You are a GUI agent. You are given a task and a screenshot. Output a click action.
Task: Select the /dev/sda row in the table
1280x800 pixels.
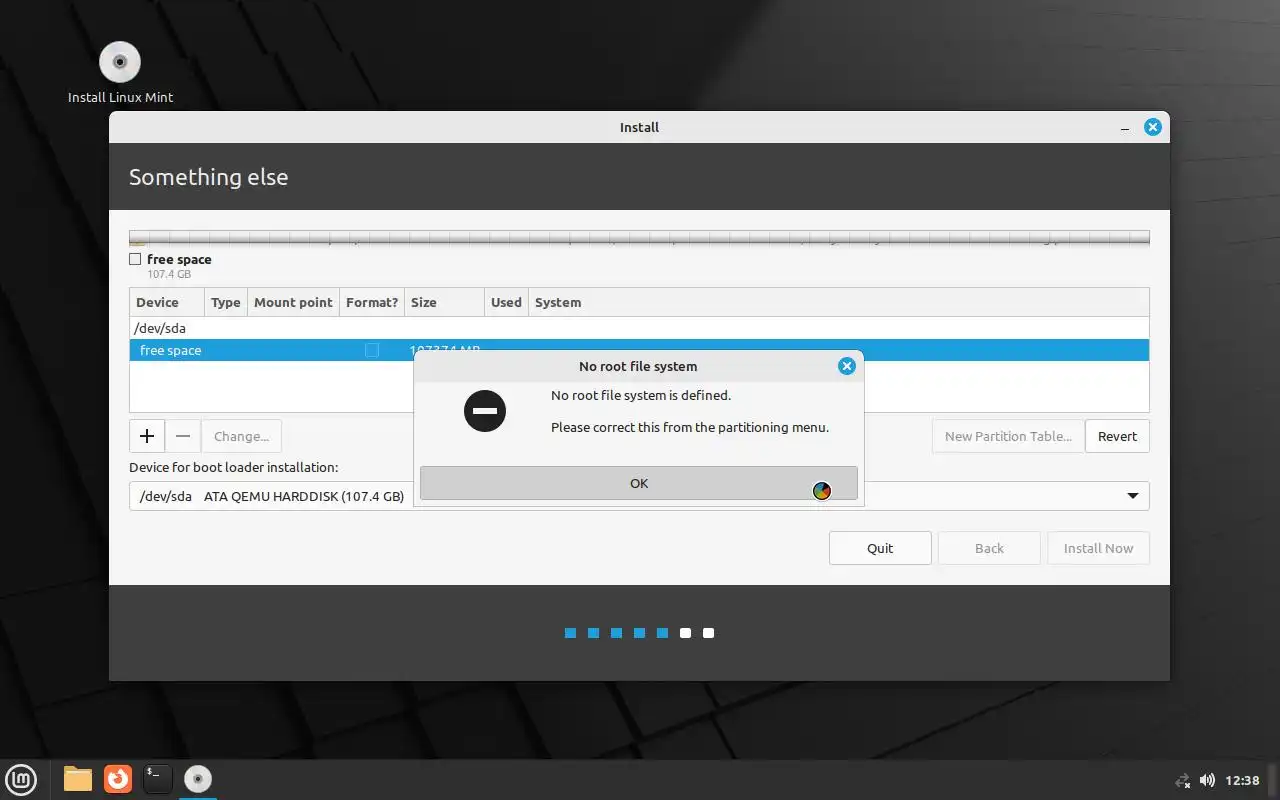pos(639,328)
